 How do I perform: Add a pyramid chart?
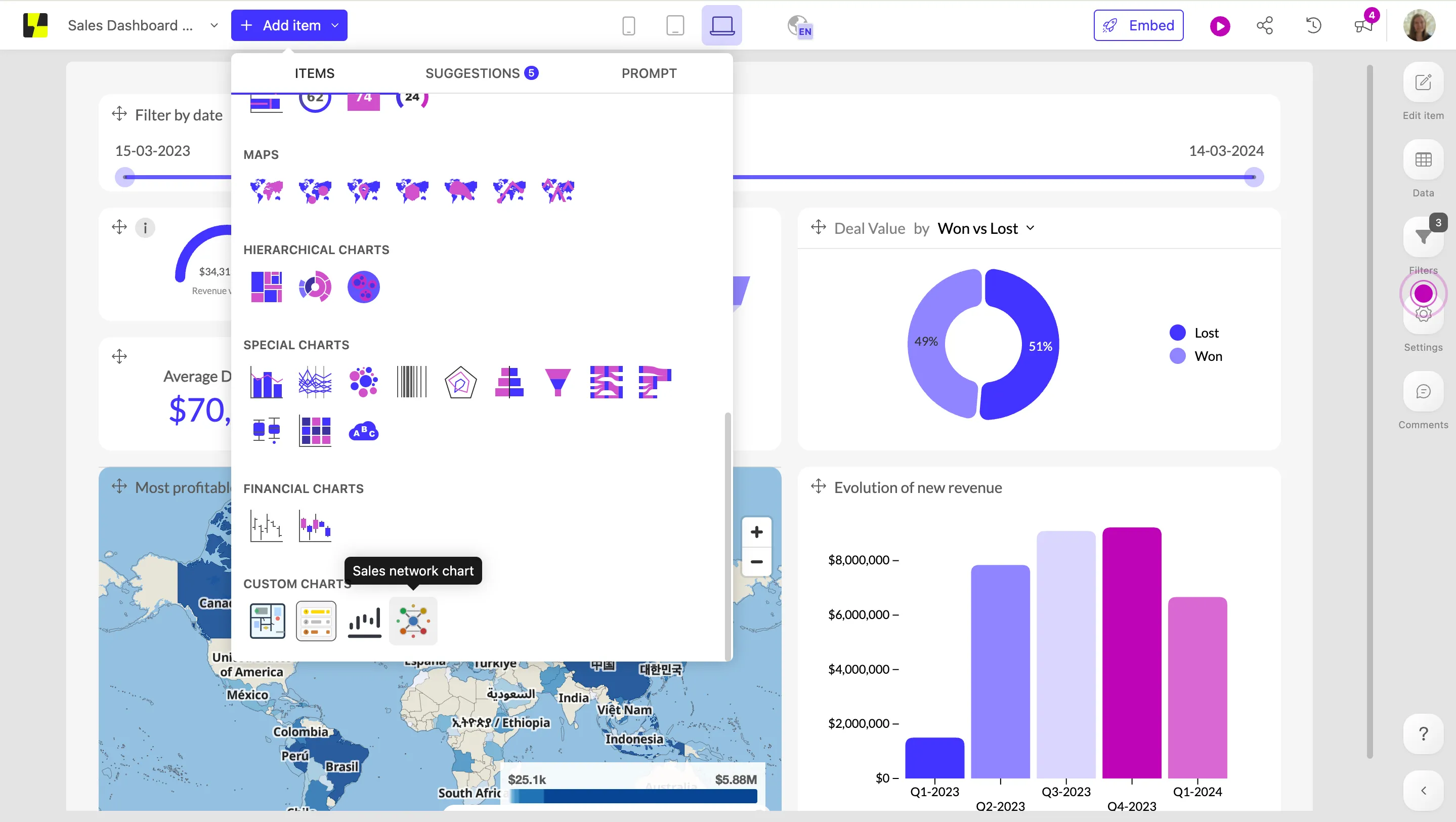(x=509, y=382)
